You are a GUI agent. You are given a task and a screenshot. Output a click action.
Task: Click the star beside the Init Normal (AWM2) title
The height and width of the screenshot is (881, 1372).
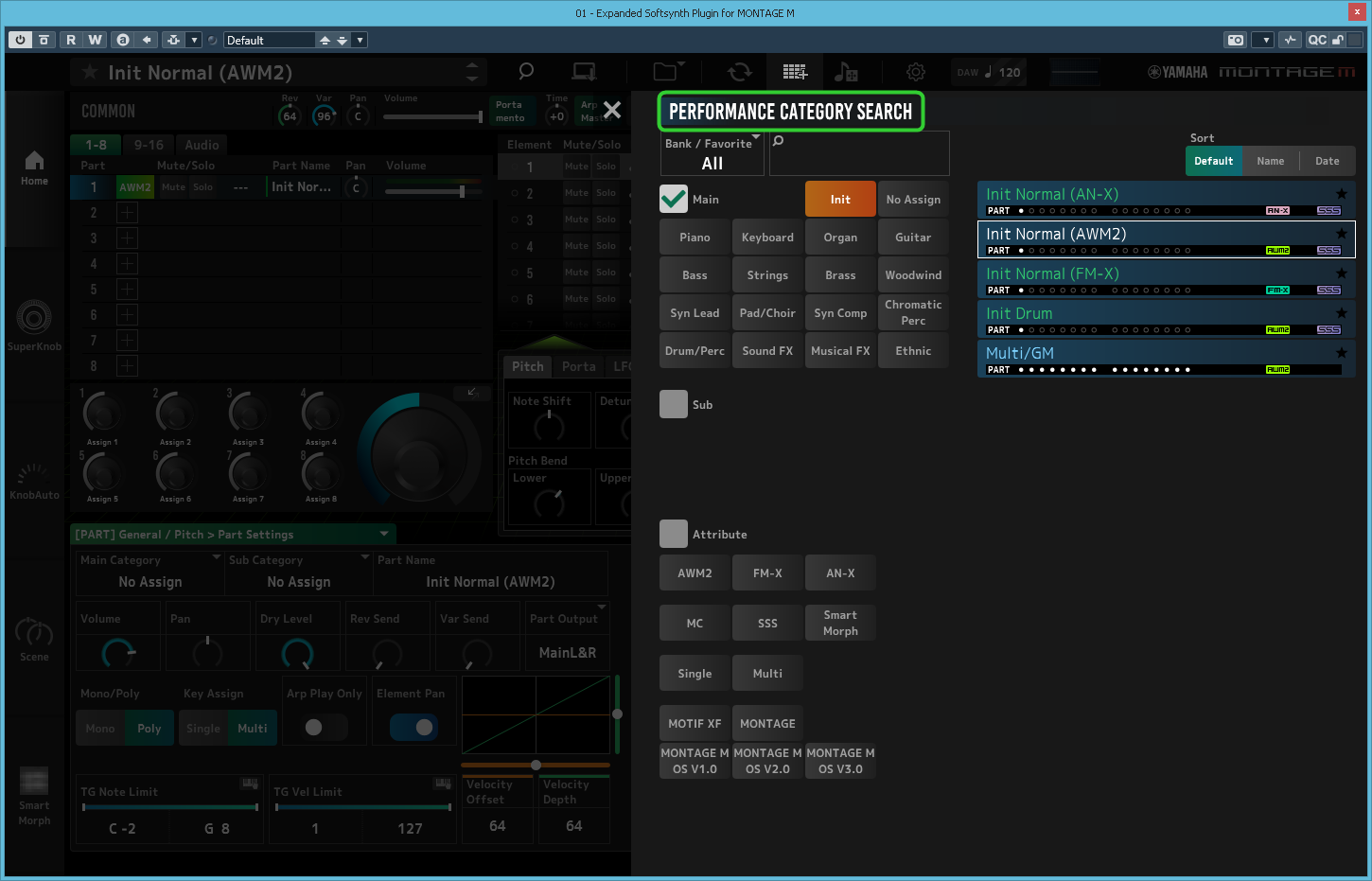click(x=90, y=72)
